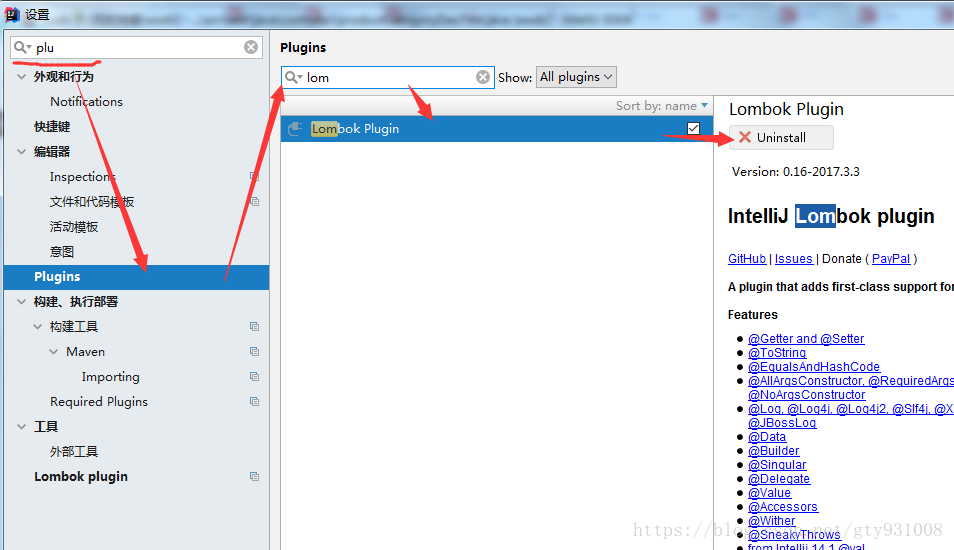Open 意图 settings page
The width and height of the screenshot is (954, 550).
click(x=61, y=252)
